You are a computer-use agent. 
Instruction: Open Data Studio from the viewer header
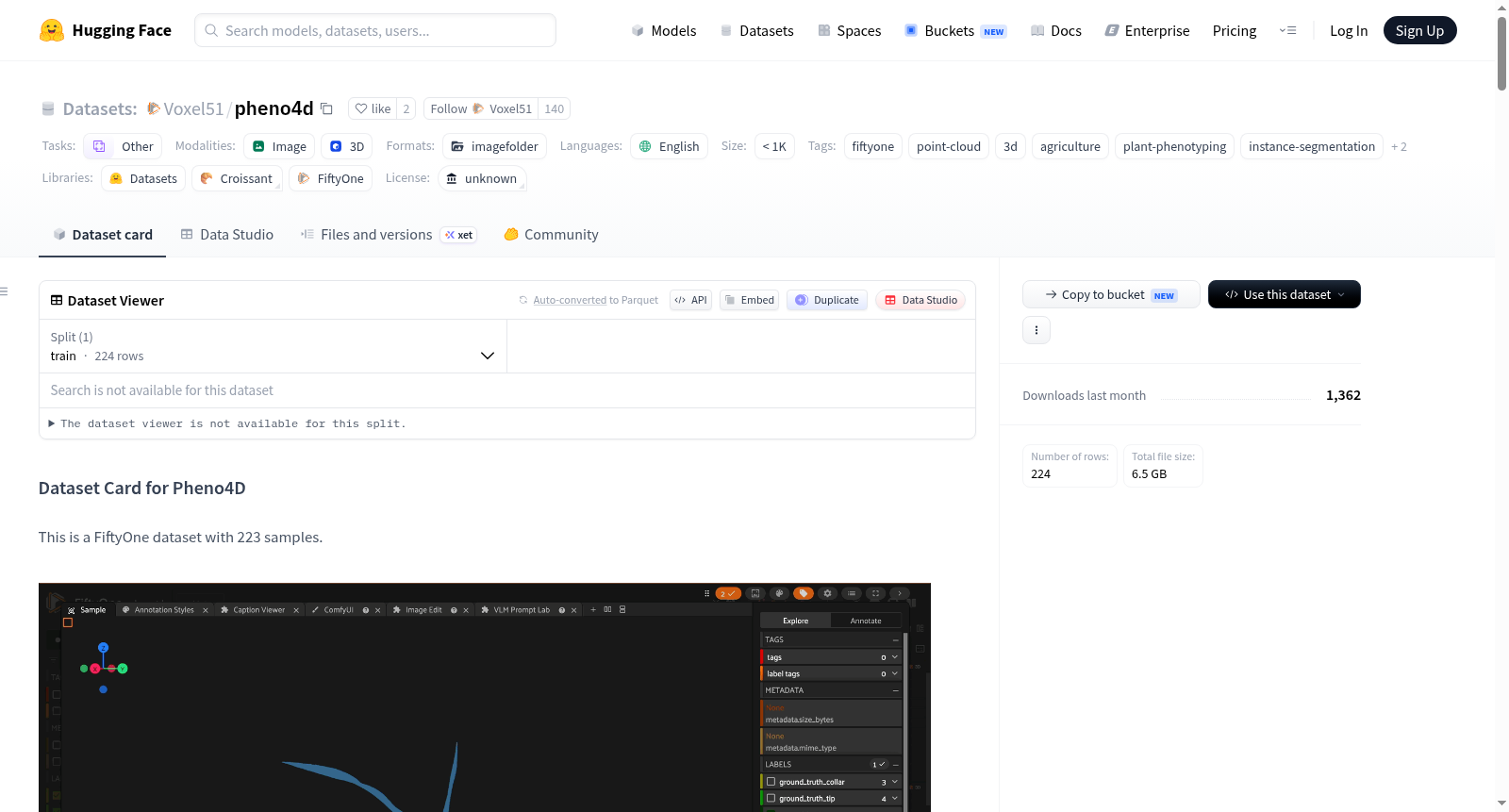click(x=920, y=300)
